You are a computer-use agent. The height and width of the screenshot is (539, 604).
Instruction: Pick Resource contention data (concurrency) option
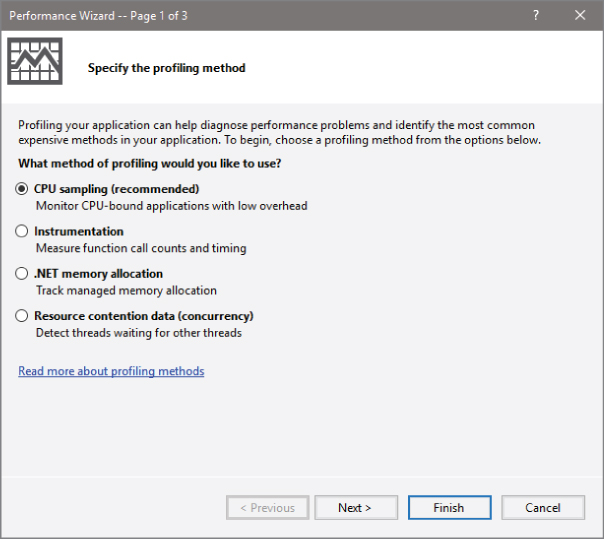[22, 316]
